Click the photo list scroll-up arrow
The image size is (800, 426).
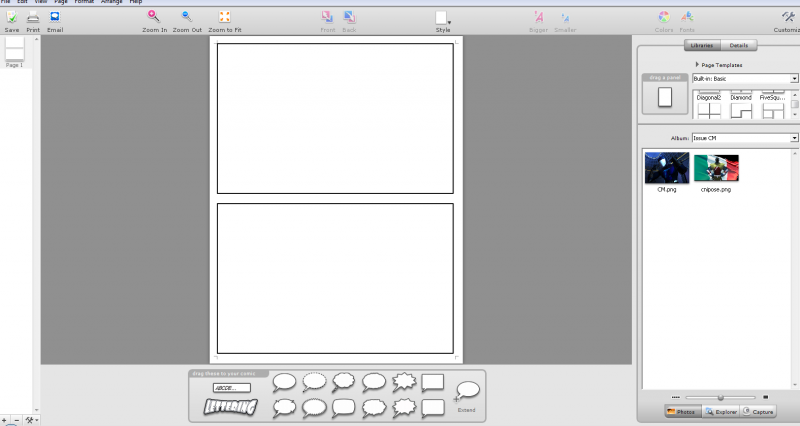click(x=795, y=153)
